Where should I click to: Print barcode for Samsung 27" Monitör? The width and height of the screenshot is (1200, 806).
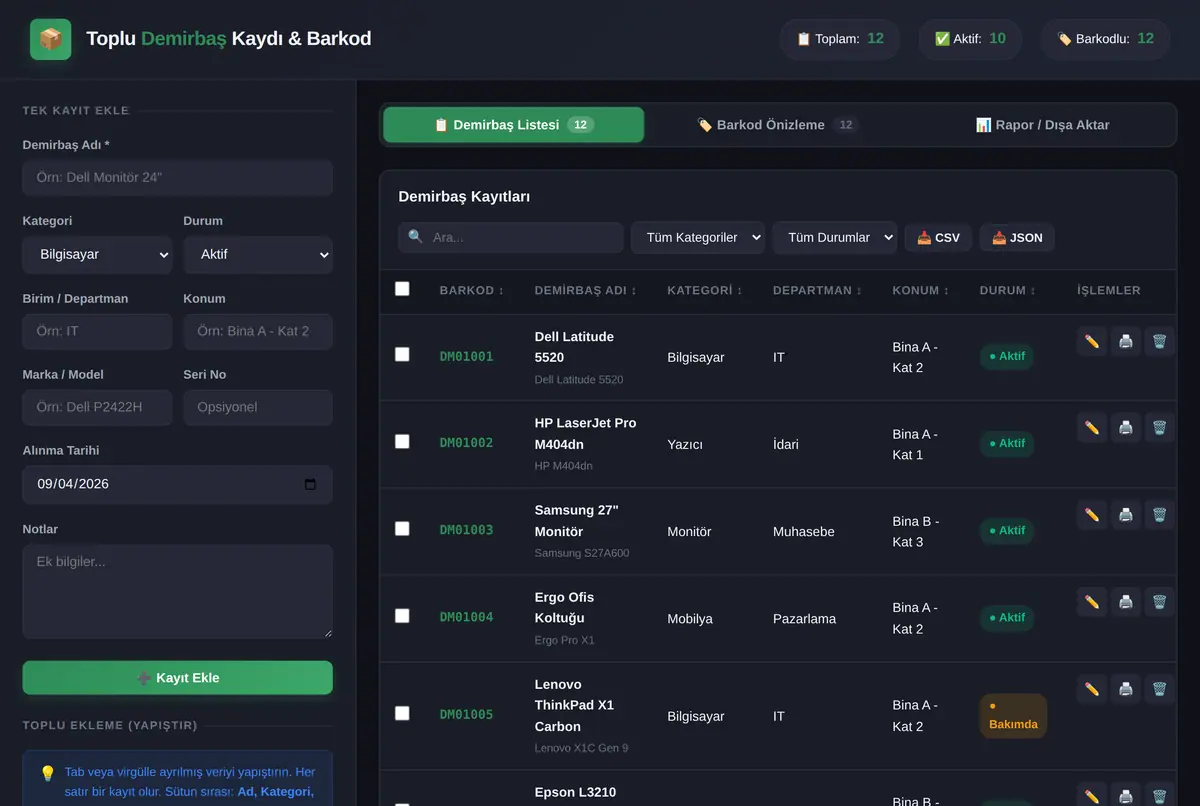coord(1126,515)
